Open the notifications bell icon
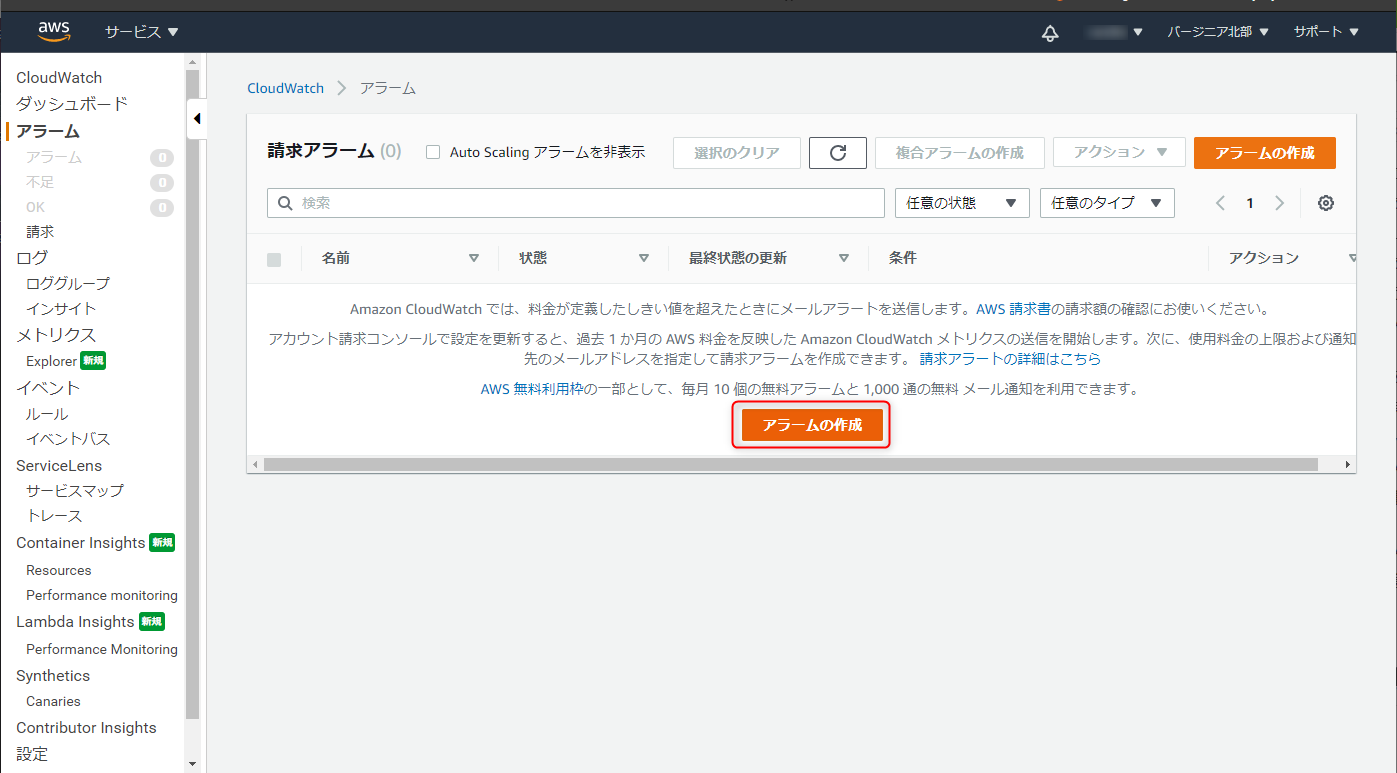Viewport: 1397px width, 773px height. (1050, 33)
